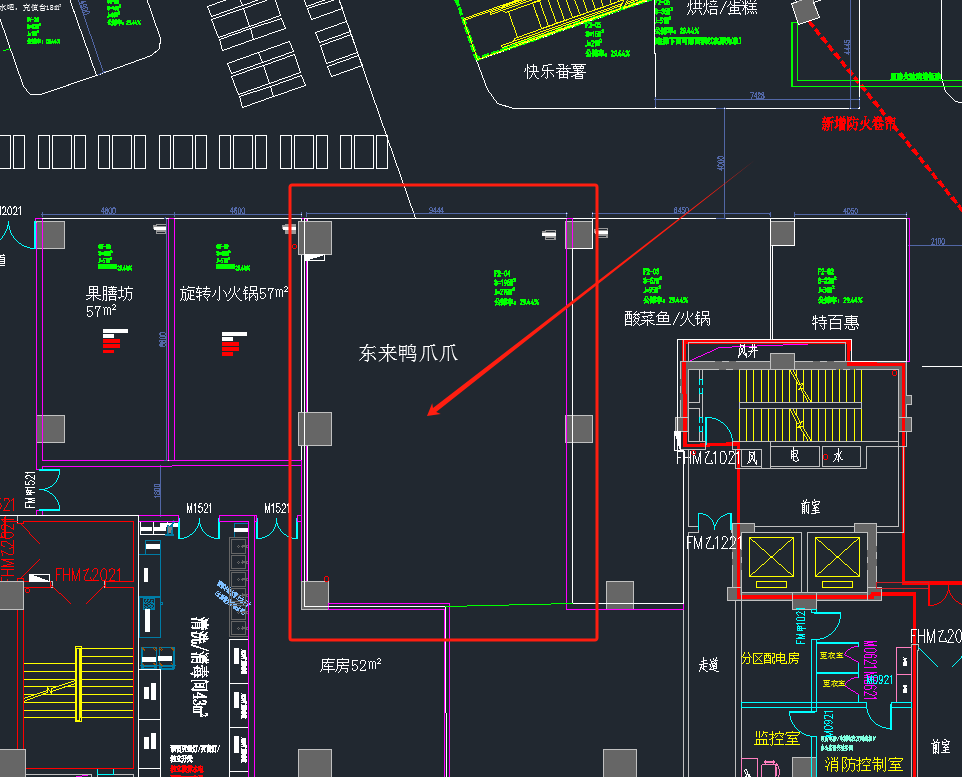
Task: Select the 特百惠 shop label
Action: click(x=835, y=322)
